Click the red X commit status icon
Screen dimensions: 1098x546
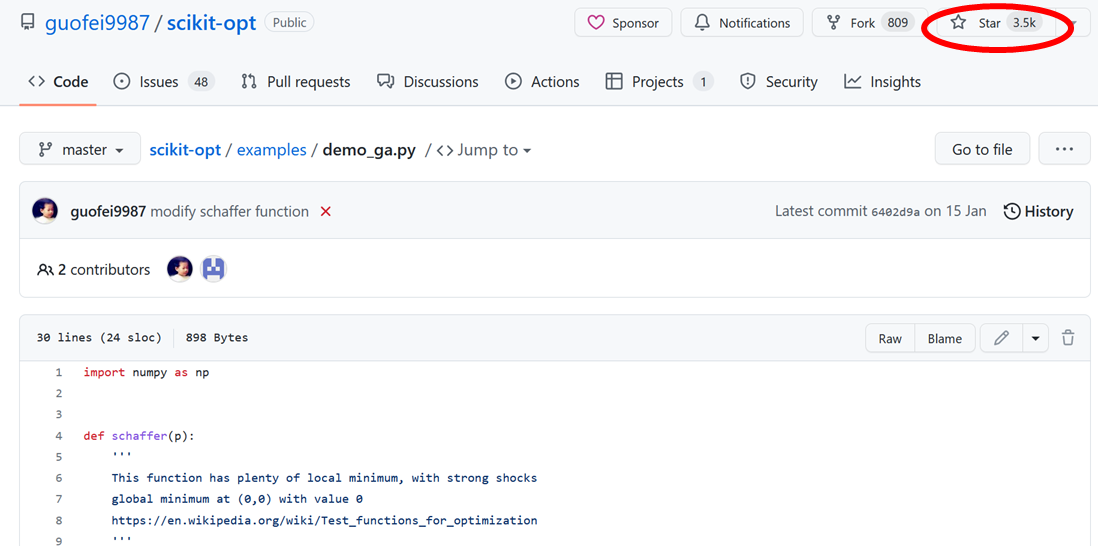click(325, 212)
